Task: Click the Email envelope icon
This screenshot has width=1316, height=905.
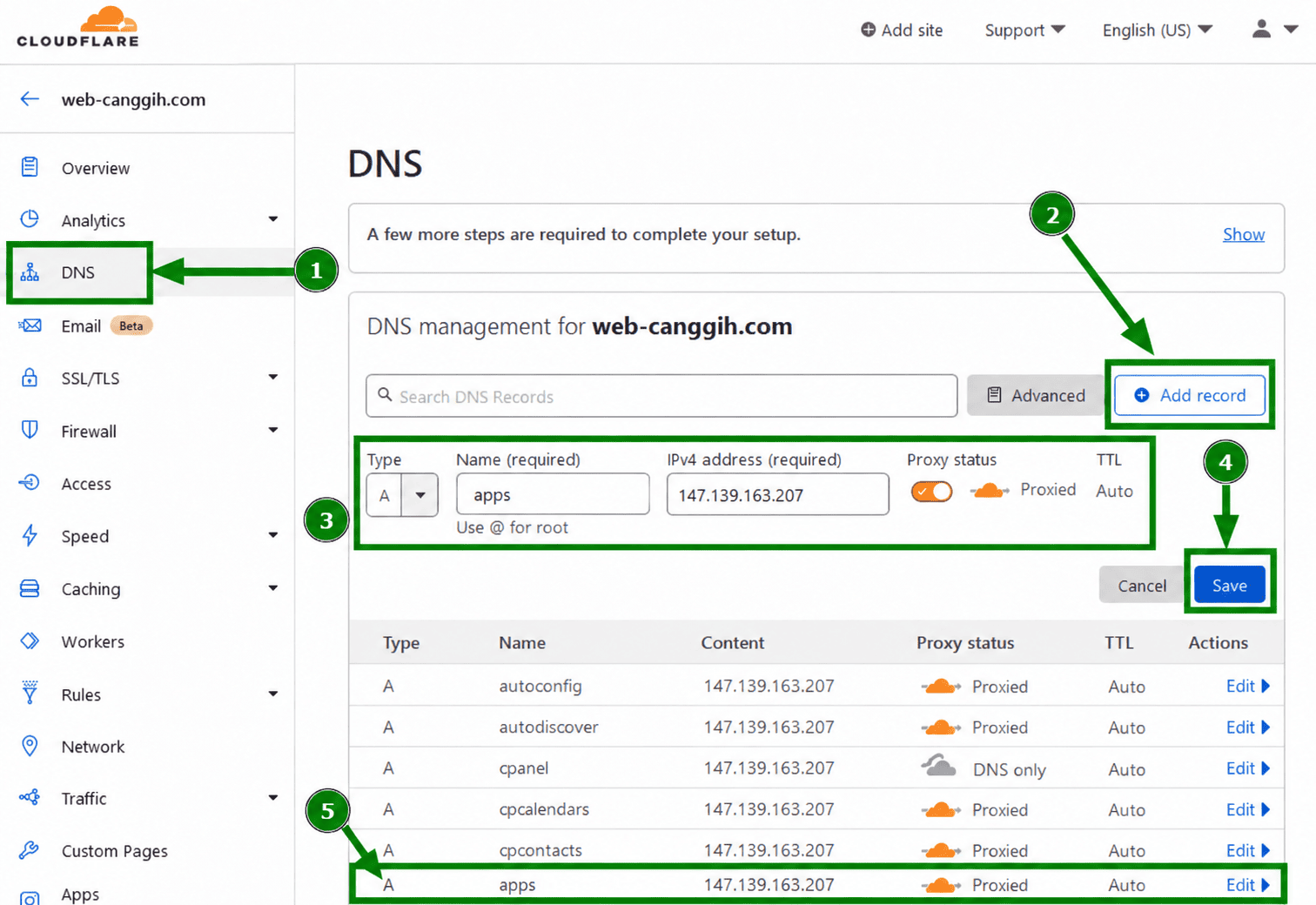Action: tap(30, 325)
